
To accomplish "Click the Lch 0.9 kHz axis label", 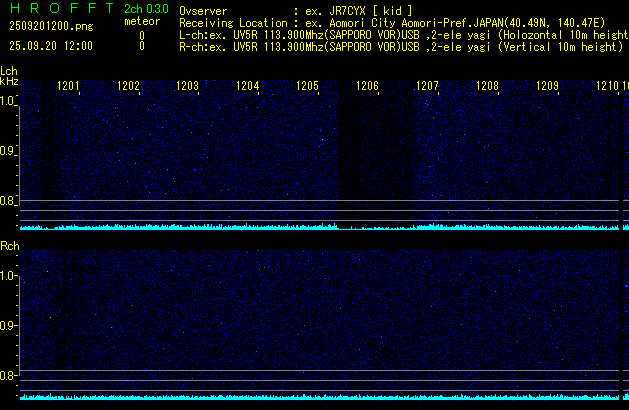I will (x=8, y=151).
